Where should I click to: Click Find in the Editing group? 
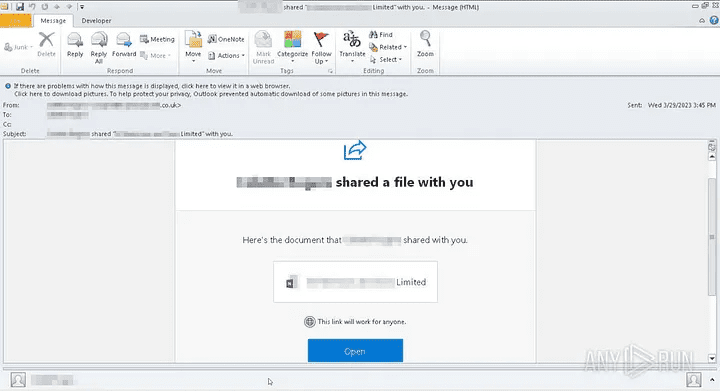pyautogui.click(x=381, y=34)
